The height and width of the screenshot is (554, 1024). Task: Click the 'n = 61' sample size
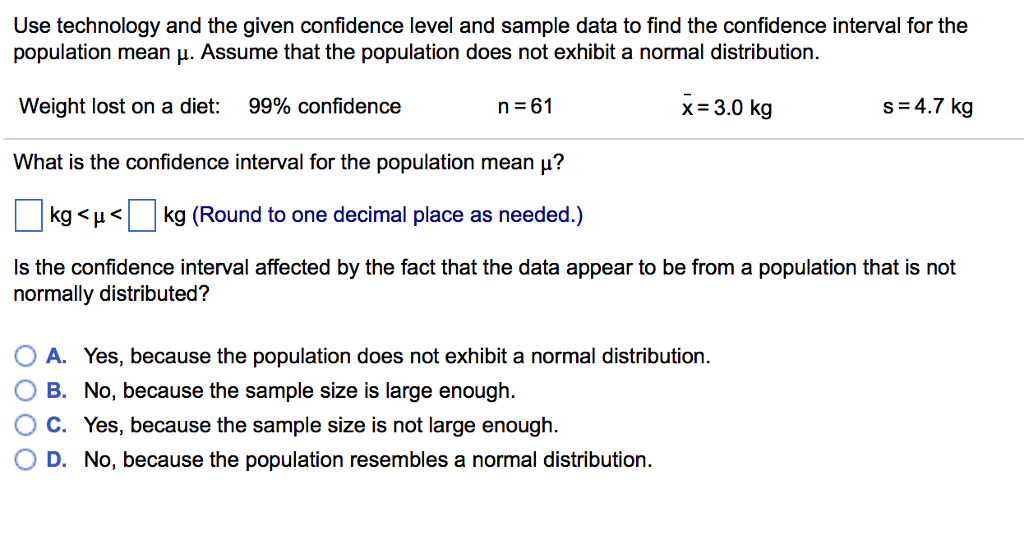[x=525, y=107]
